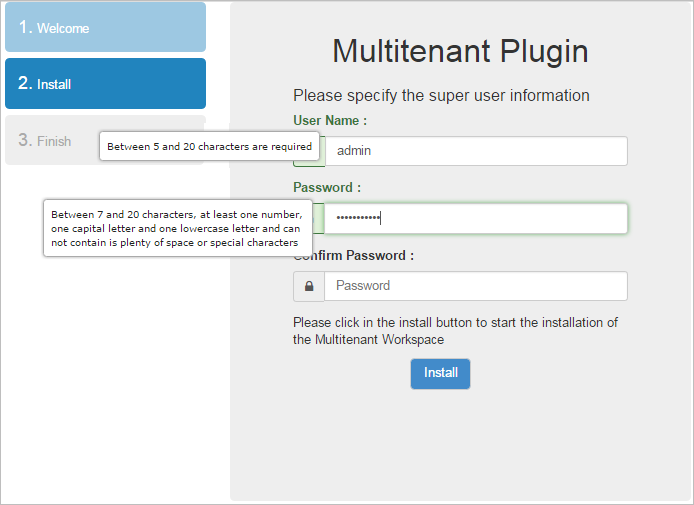Click the green Password label
The image size is (694, 505).
pos(327,187)
